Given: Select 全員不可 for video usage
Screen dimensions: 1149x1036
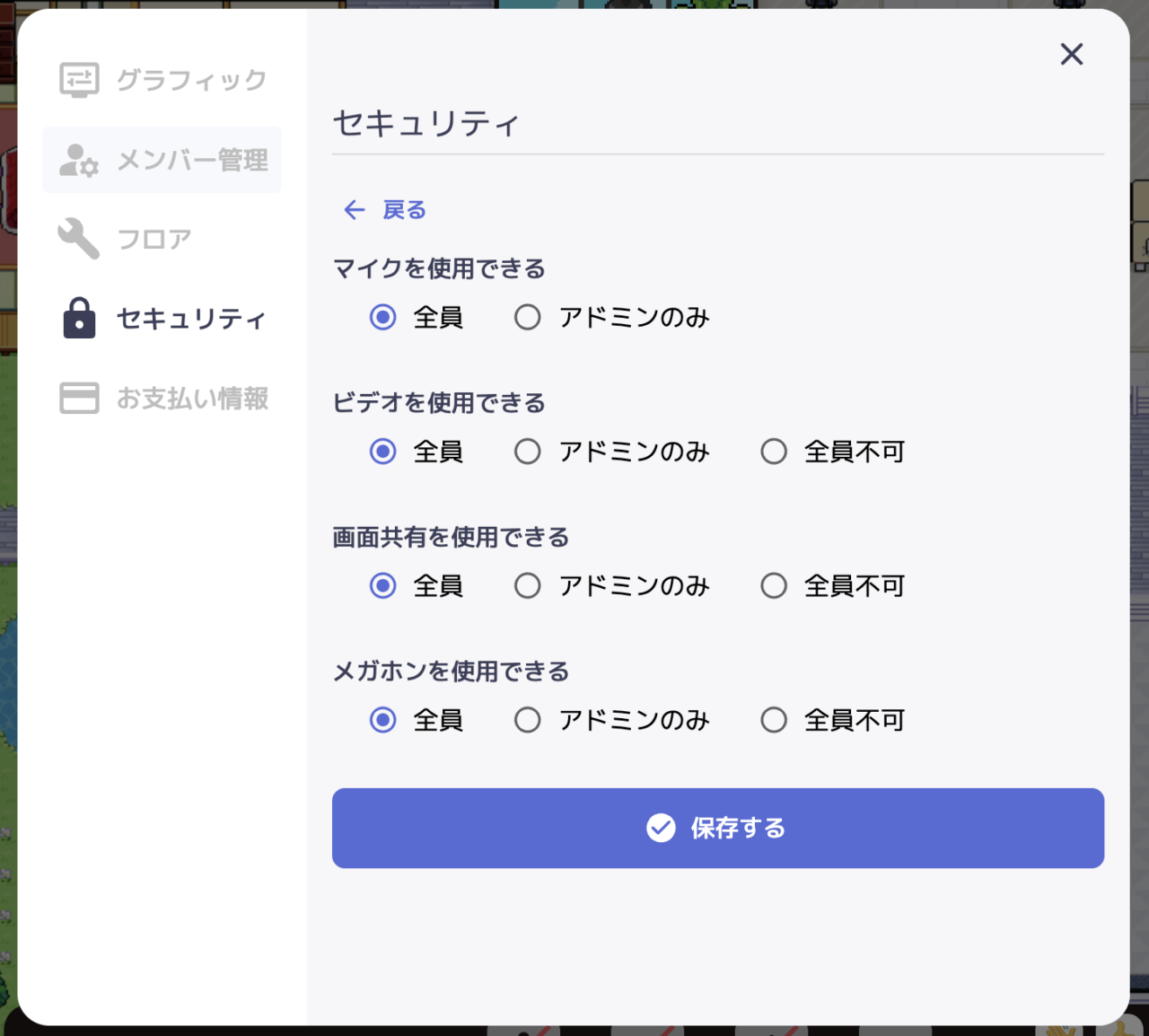Looking at the screenshot, I should pyautogui.click(x=774, y=452).
